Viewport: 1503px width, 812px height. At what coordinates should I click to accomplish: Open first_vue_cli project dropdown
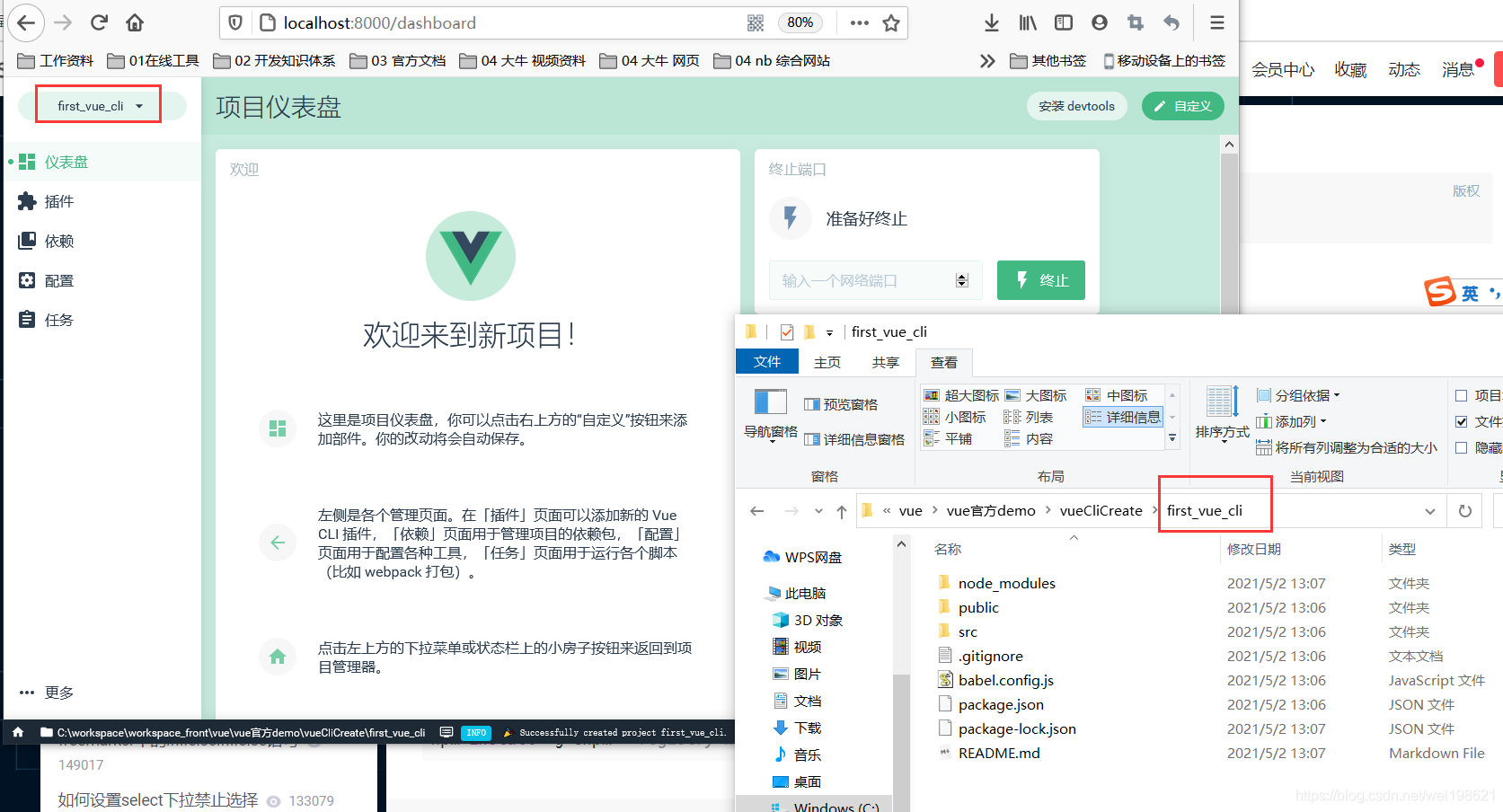101,106
